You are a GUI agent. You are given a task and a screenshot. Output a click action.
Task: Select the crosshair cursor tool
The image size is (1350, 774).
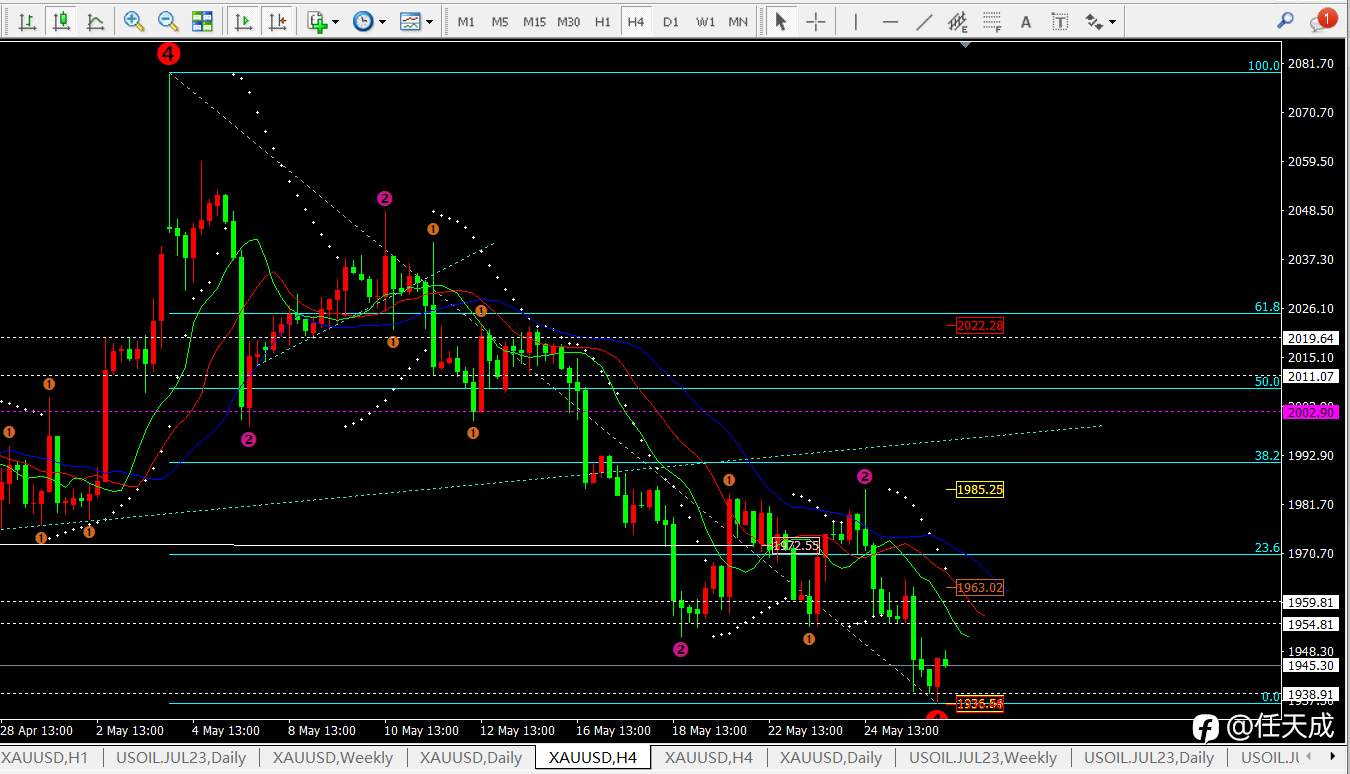coord(816,21)
